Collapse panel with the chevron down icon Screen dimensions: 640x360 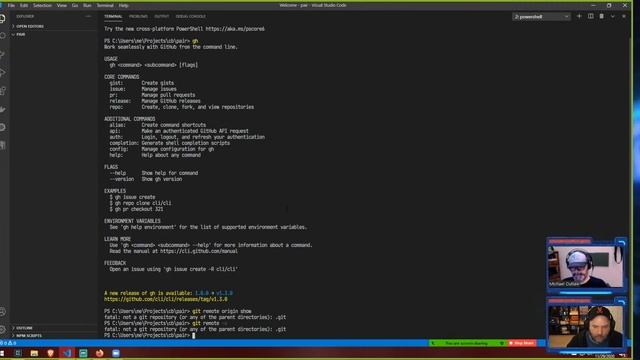(x=613, y=16)
